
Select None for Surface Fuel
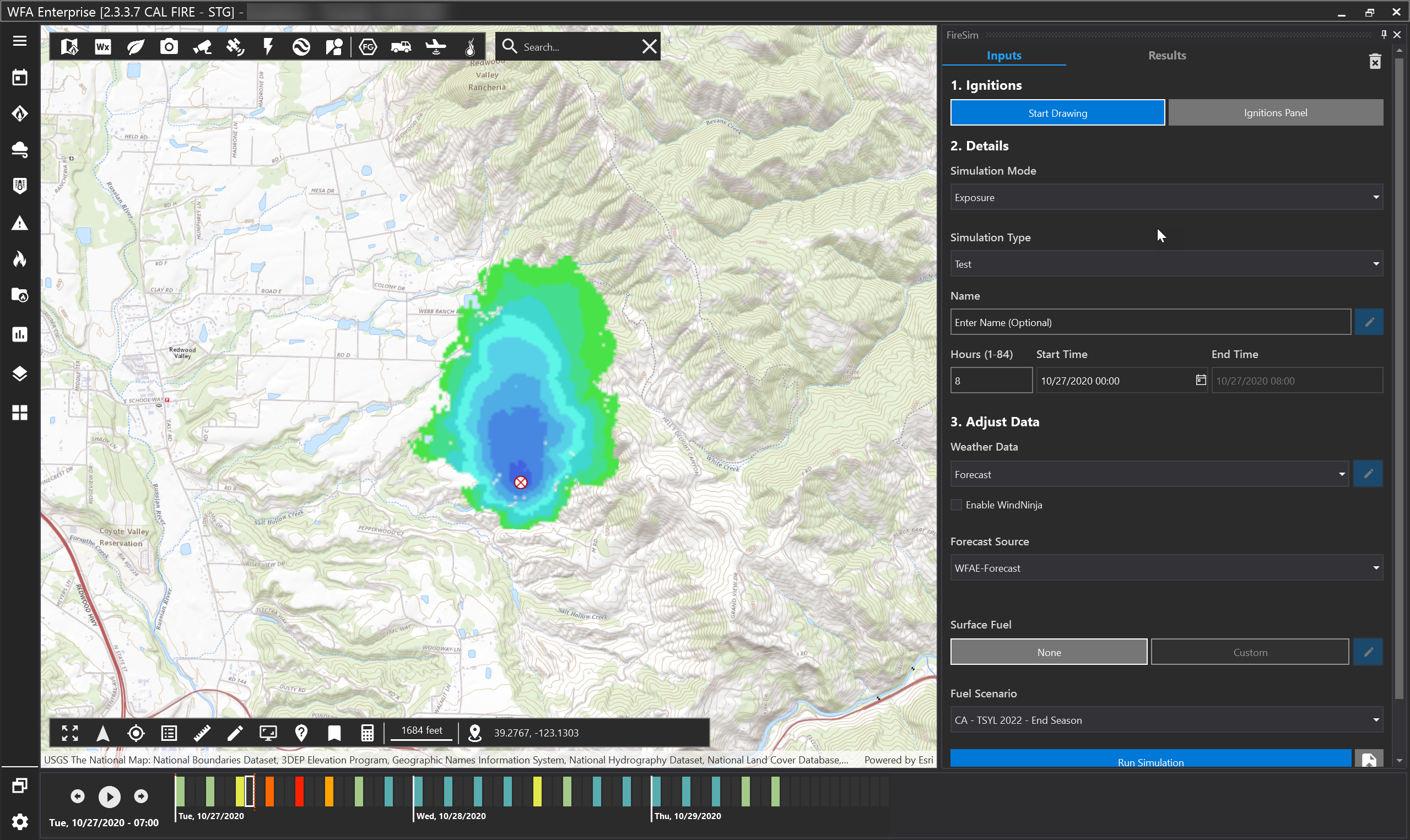pos(1049,652)
